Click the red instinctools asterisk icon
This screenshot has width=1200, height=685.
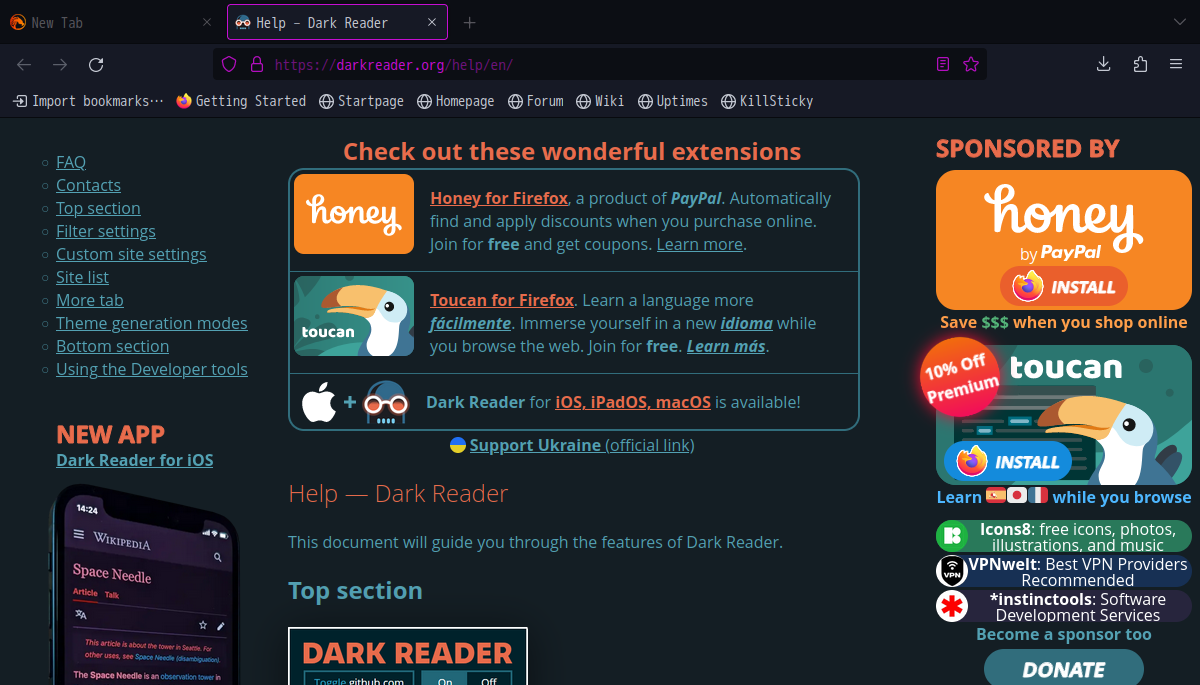952,606
